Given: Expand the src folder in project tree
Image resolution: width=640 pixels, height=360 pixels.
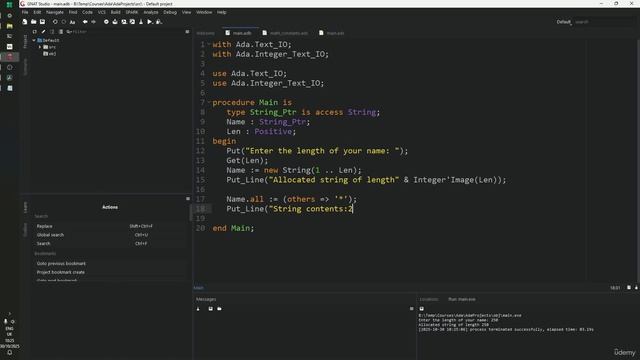Looking at the screenshot, I should [x=40, y=47].
